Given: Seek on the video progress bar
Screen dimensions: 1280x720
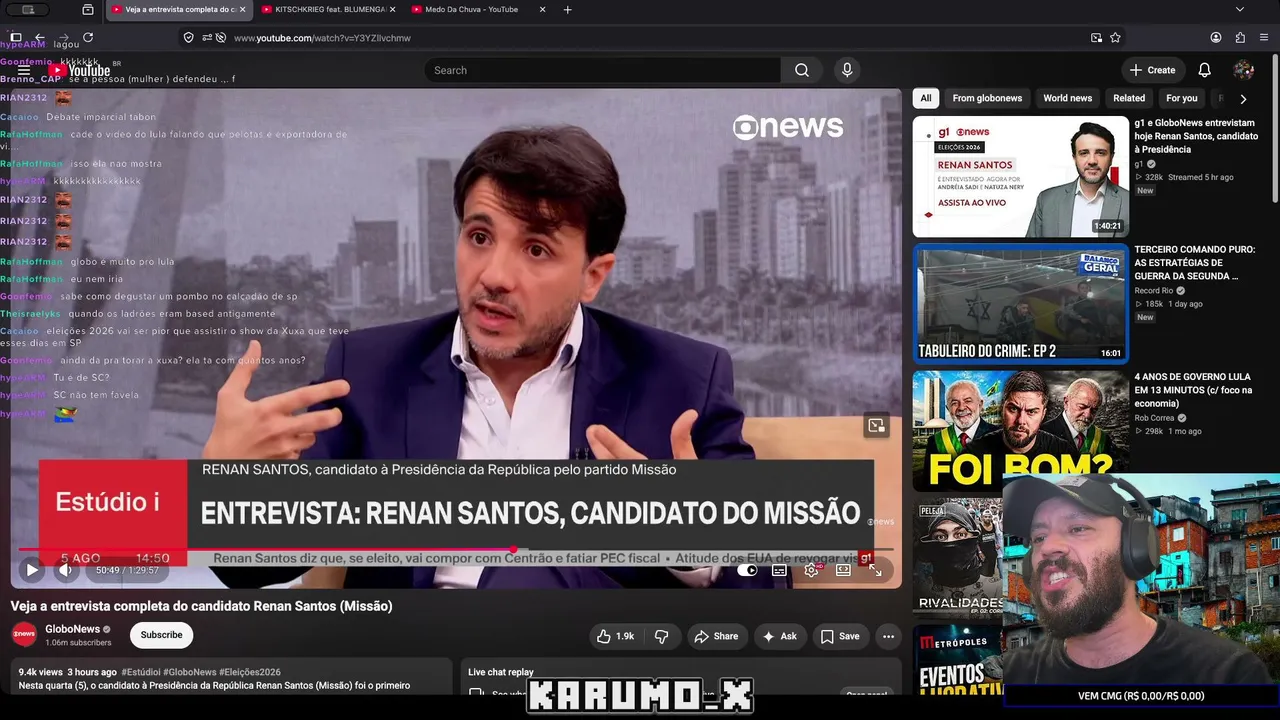Looking at the screenshot, I should [x=455, y=549].
